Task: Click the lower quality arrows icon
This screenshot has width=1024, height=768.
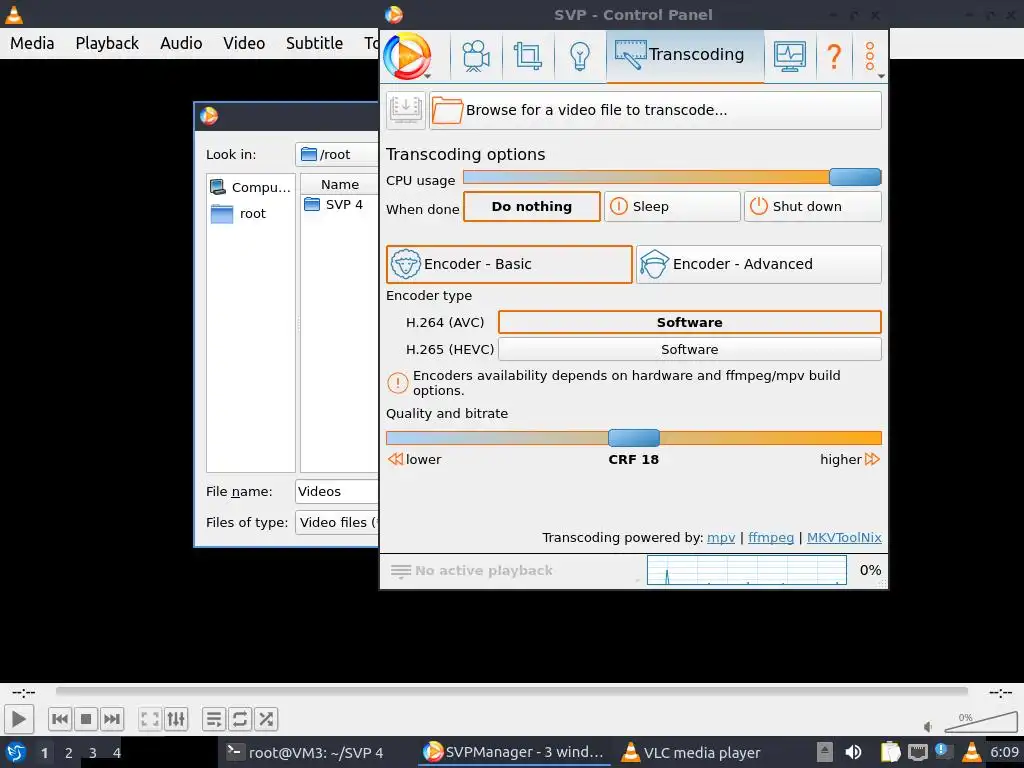Action: 395,459
